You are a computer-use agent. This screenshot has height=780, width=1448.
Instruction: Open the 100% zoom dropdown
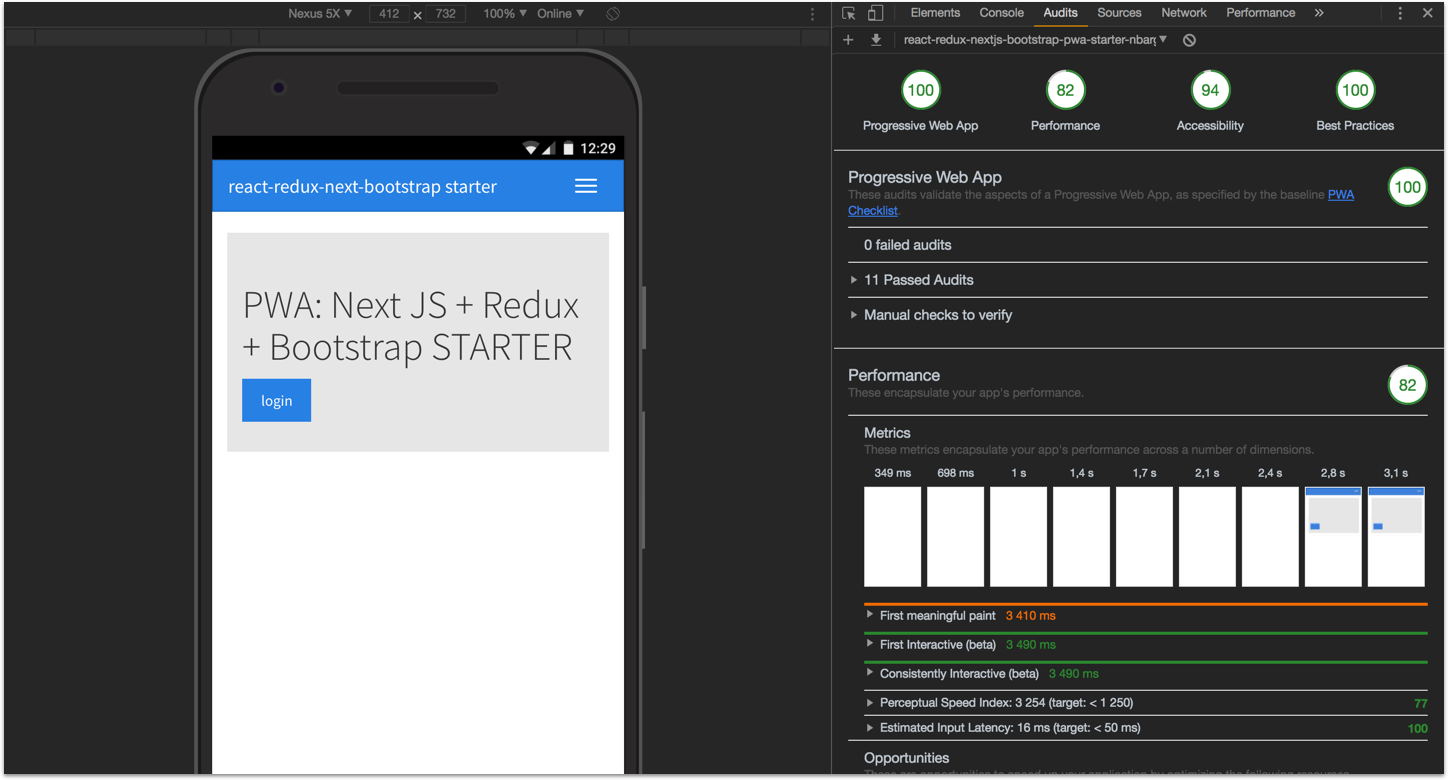coord(505,14)
